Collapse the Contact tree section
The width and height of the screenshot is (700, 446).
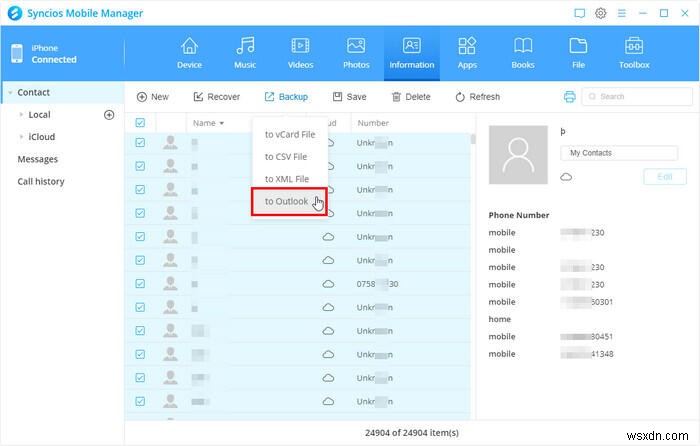point(10,92)
